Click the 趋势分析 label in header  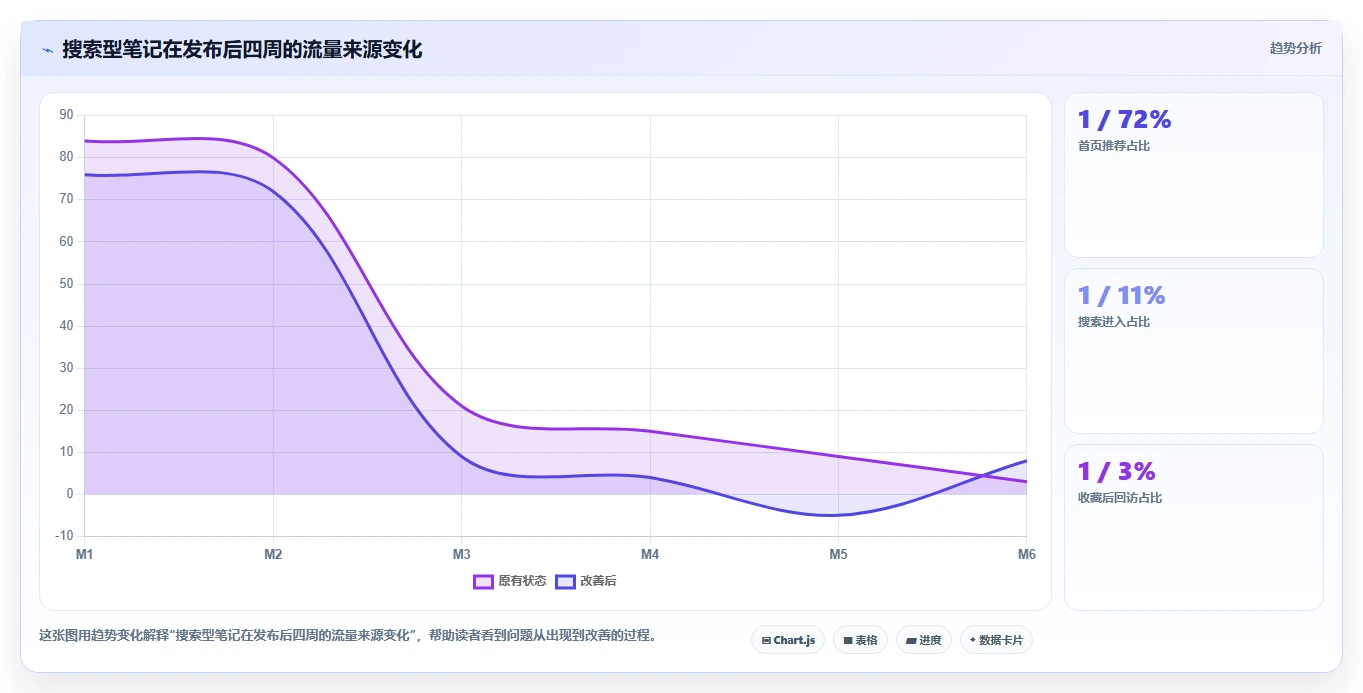[1295, 48]
